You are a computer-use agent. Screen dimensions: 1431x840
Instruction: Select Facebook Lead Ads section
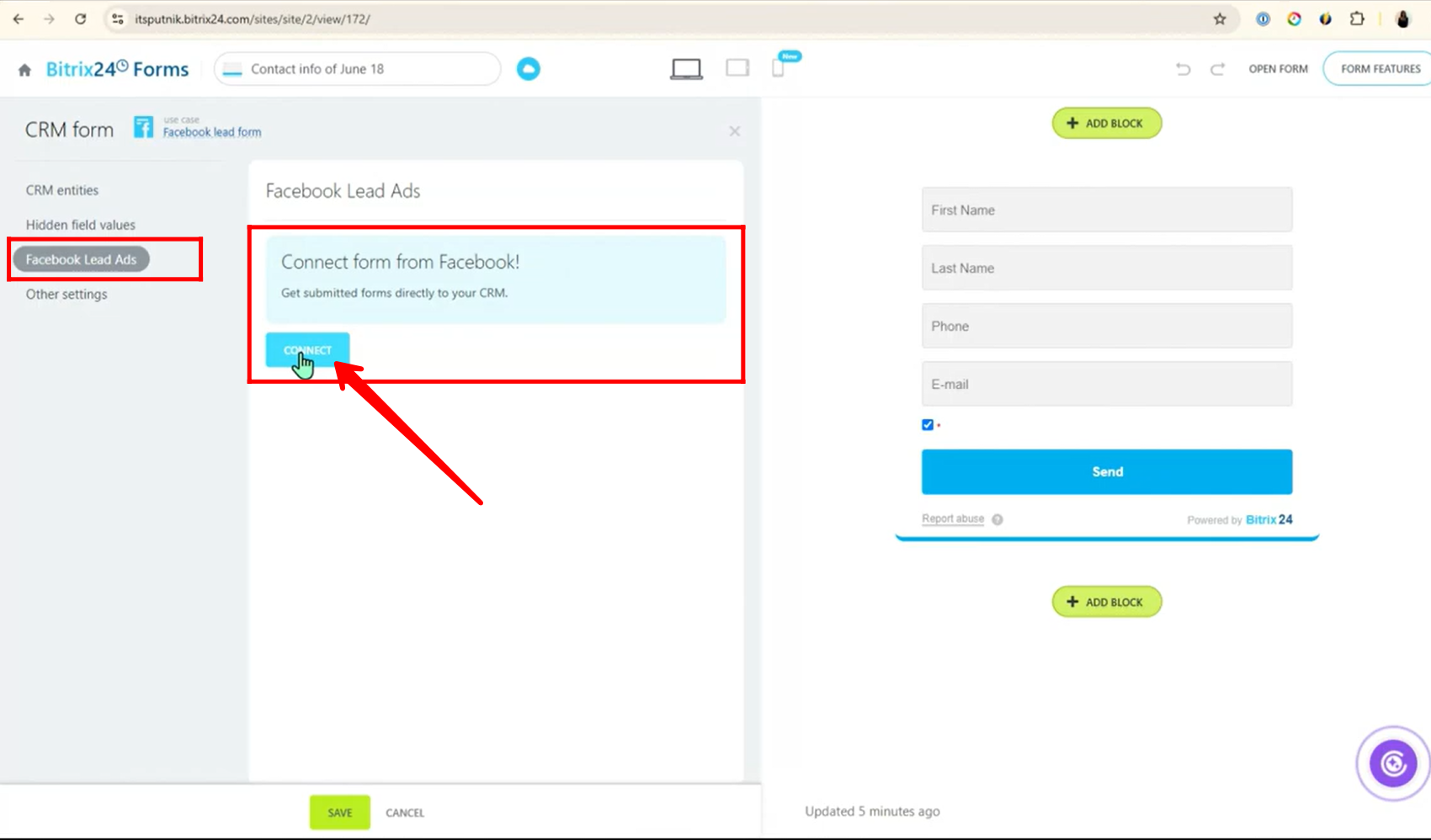point(81,259)
